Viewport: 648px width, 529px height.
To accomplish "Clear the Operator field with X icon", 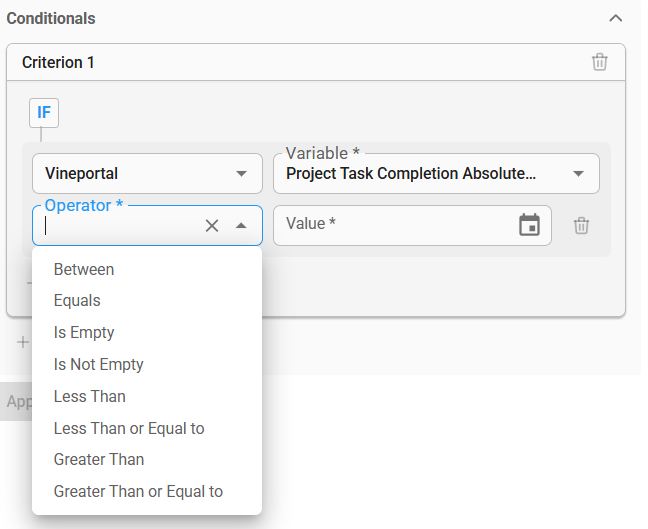I will (x=212, y=226).
